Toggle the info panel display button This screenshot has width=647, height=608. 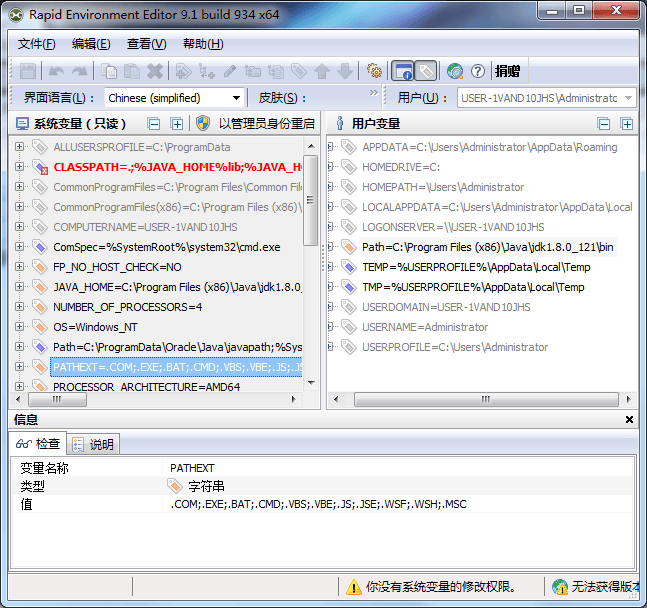pos(402,71)
